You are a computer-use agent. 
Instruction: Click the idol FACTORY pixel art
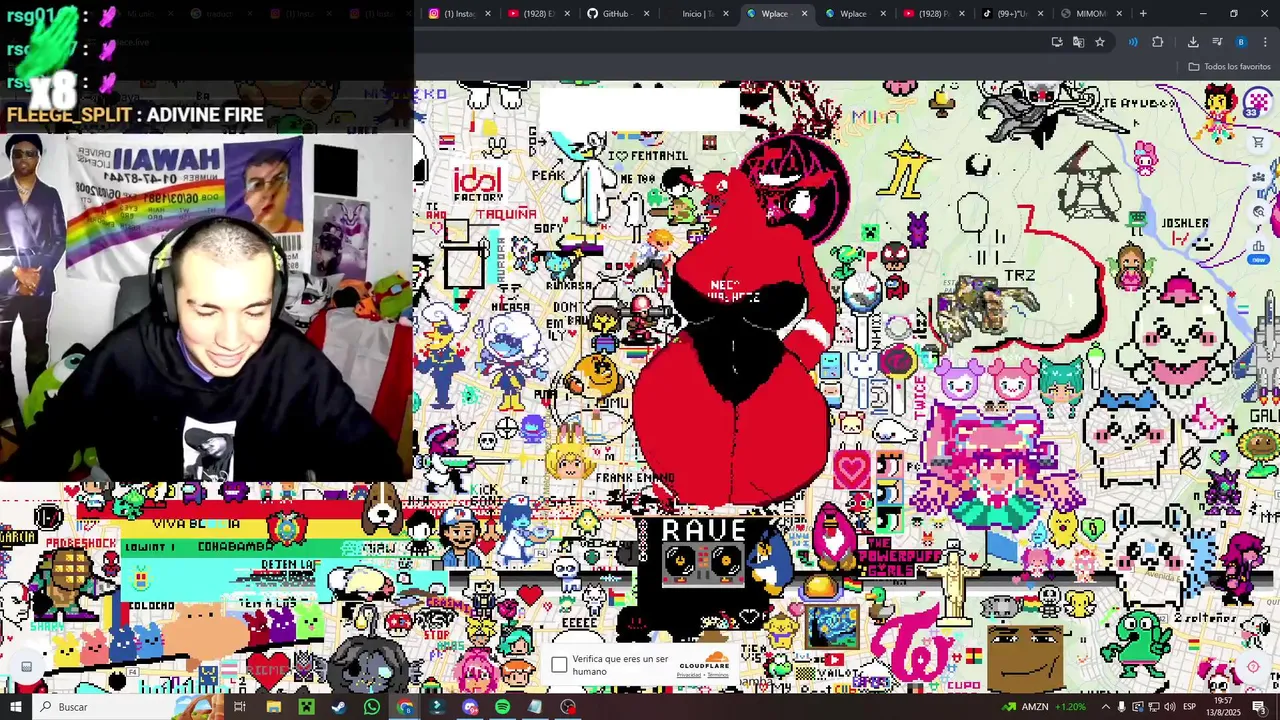[x=478, y=183]
